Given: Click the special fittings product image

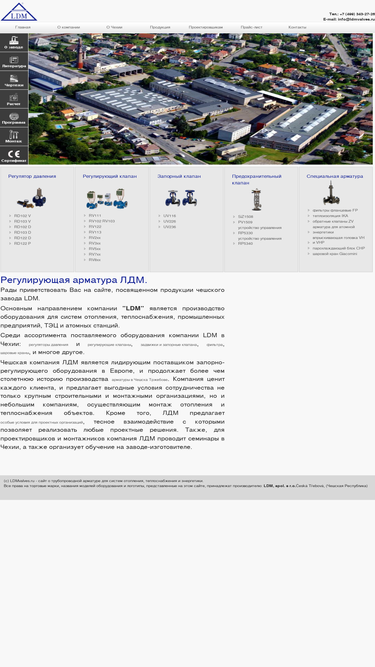Looking at the screenshot, I should 331,193.
